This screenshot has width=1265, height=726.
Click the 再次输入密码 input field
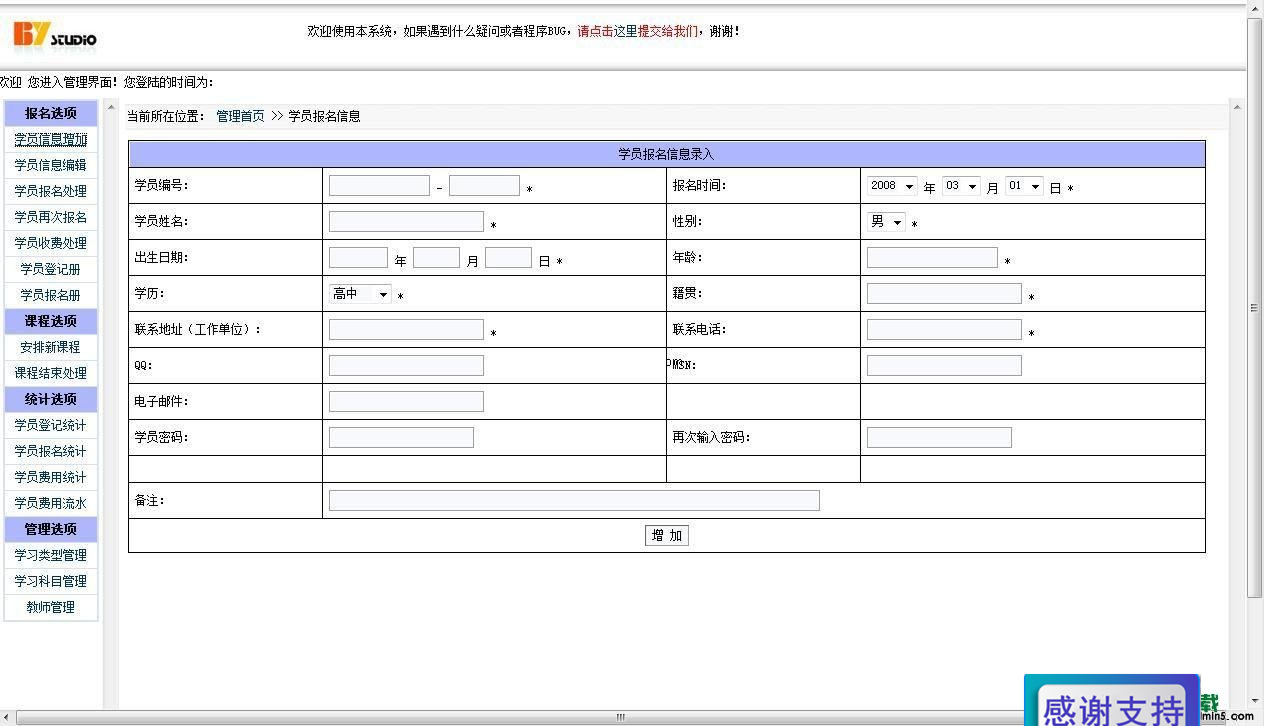point(939,438)
